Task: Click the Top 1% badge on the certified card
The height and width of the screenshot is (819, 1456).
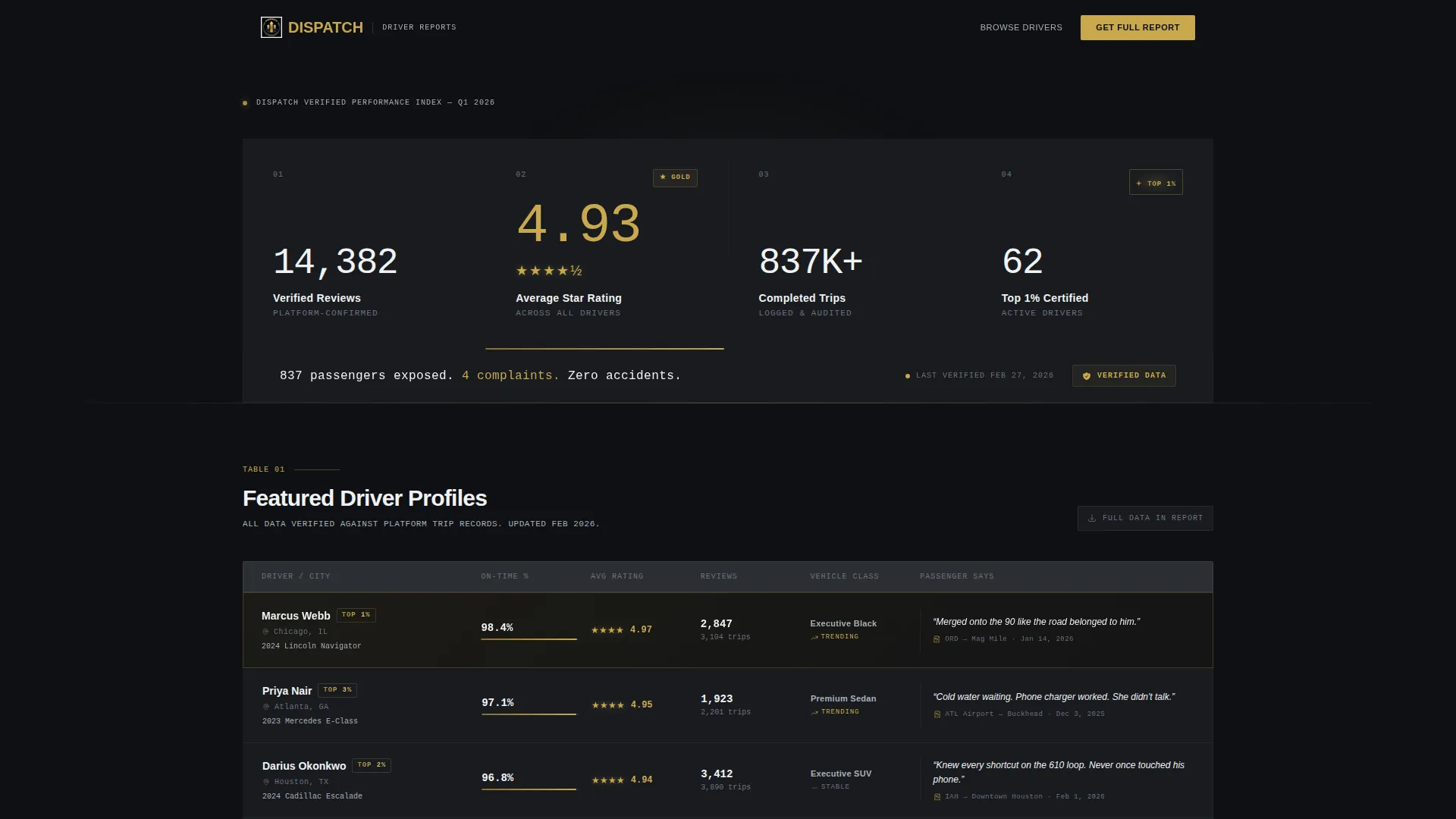Action: tap(1156, 183)
